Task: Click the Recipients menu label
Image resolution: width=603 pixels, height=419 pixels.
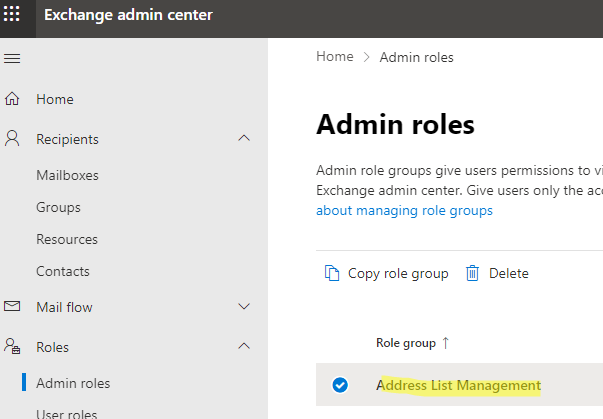Action: pos(67,139)
